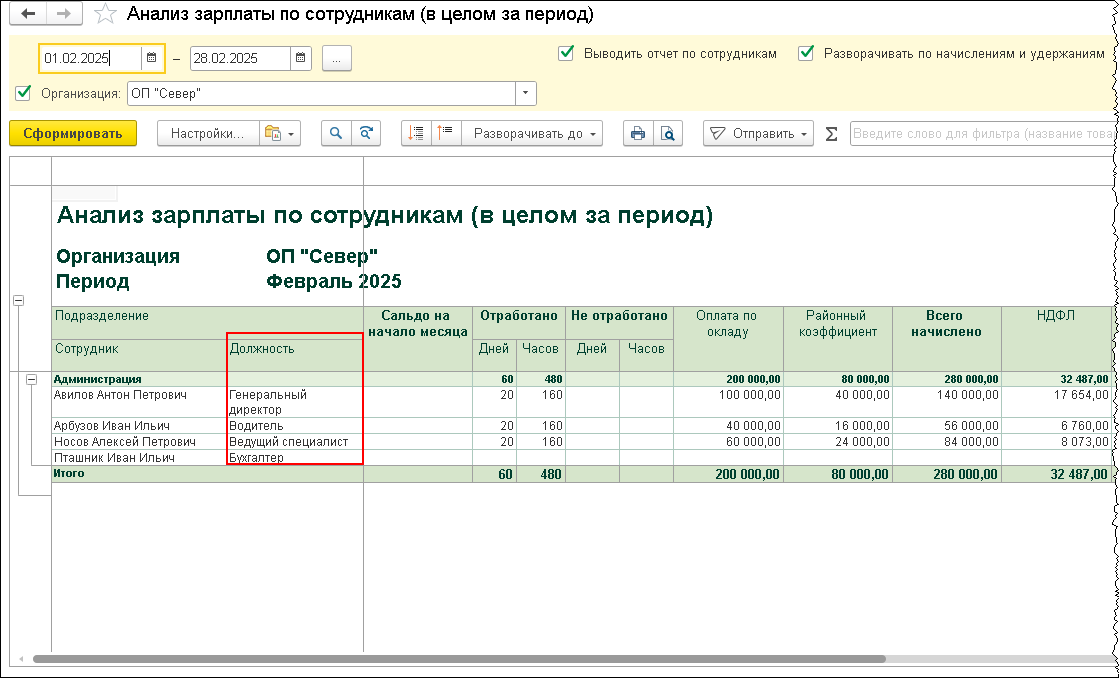Uncheck the Организация filter checkbox
This screenshot has height=678, width=1119.
(x=24, y=93)
